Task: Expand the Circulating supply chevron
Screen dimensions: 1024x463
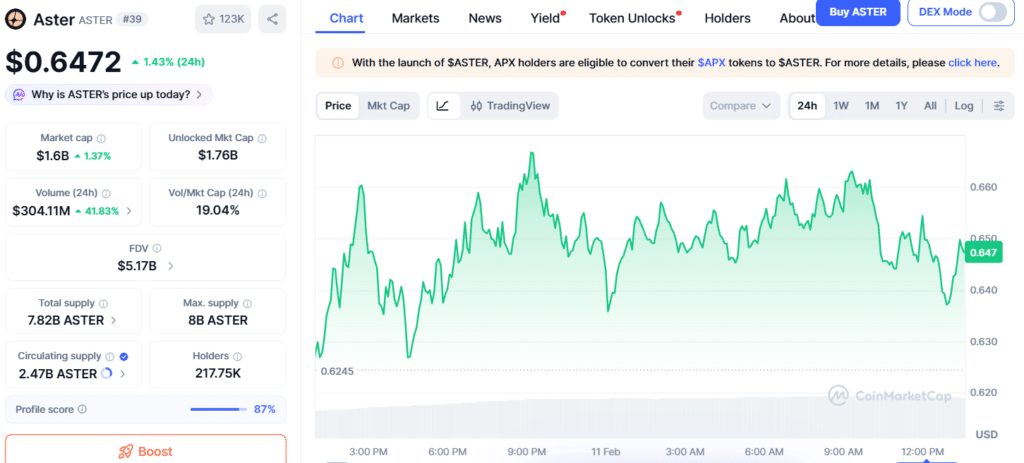Action: [x=123, y=374]
